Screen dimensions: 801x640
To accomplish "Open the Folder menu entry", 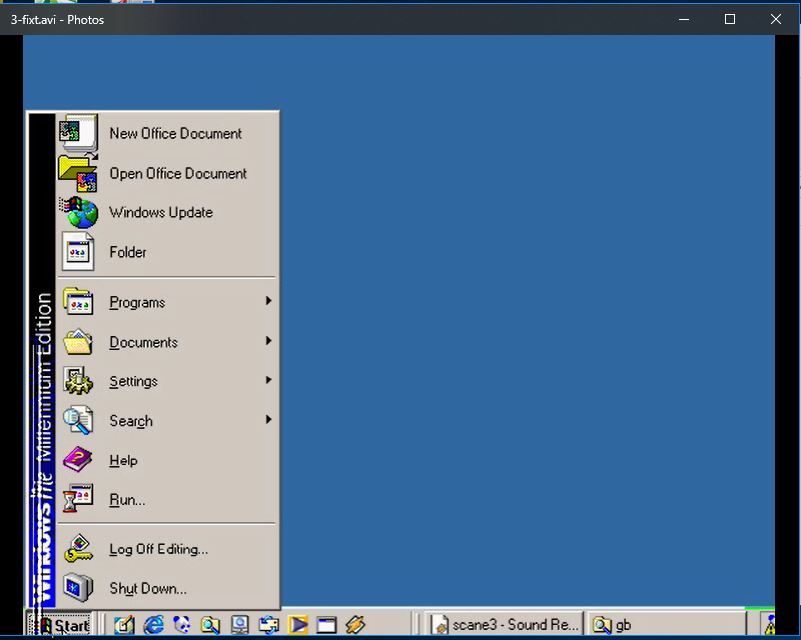I will tap(167, 251).
